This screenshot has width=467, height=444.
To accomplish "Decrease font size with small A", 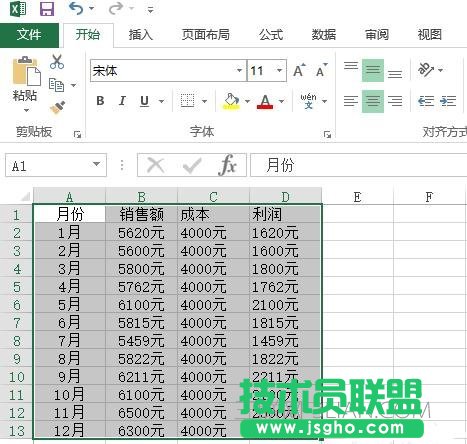I will 322,70.
